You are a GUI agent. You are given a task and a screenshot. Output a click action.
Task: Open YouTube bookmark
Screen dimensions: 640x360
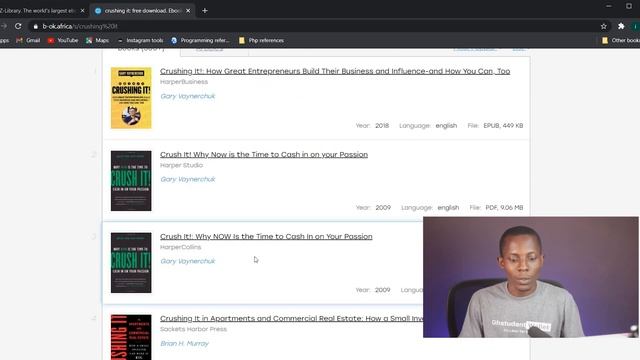click(63, 40)
